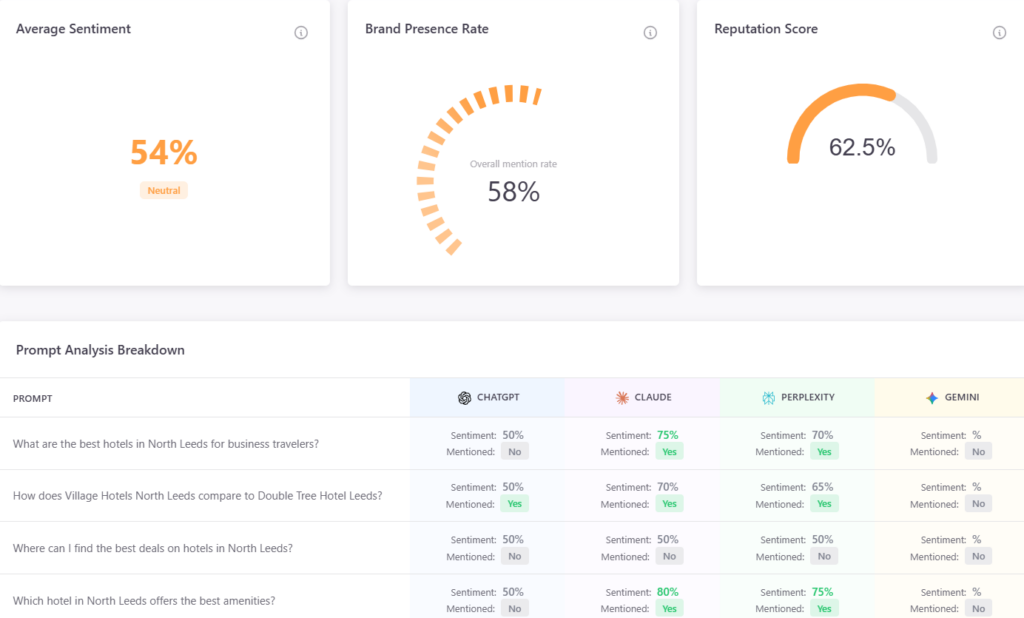Click the Claude logo icon
The width and height of the screenshot is (1024, 618).
point(622,398)
